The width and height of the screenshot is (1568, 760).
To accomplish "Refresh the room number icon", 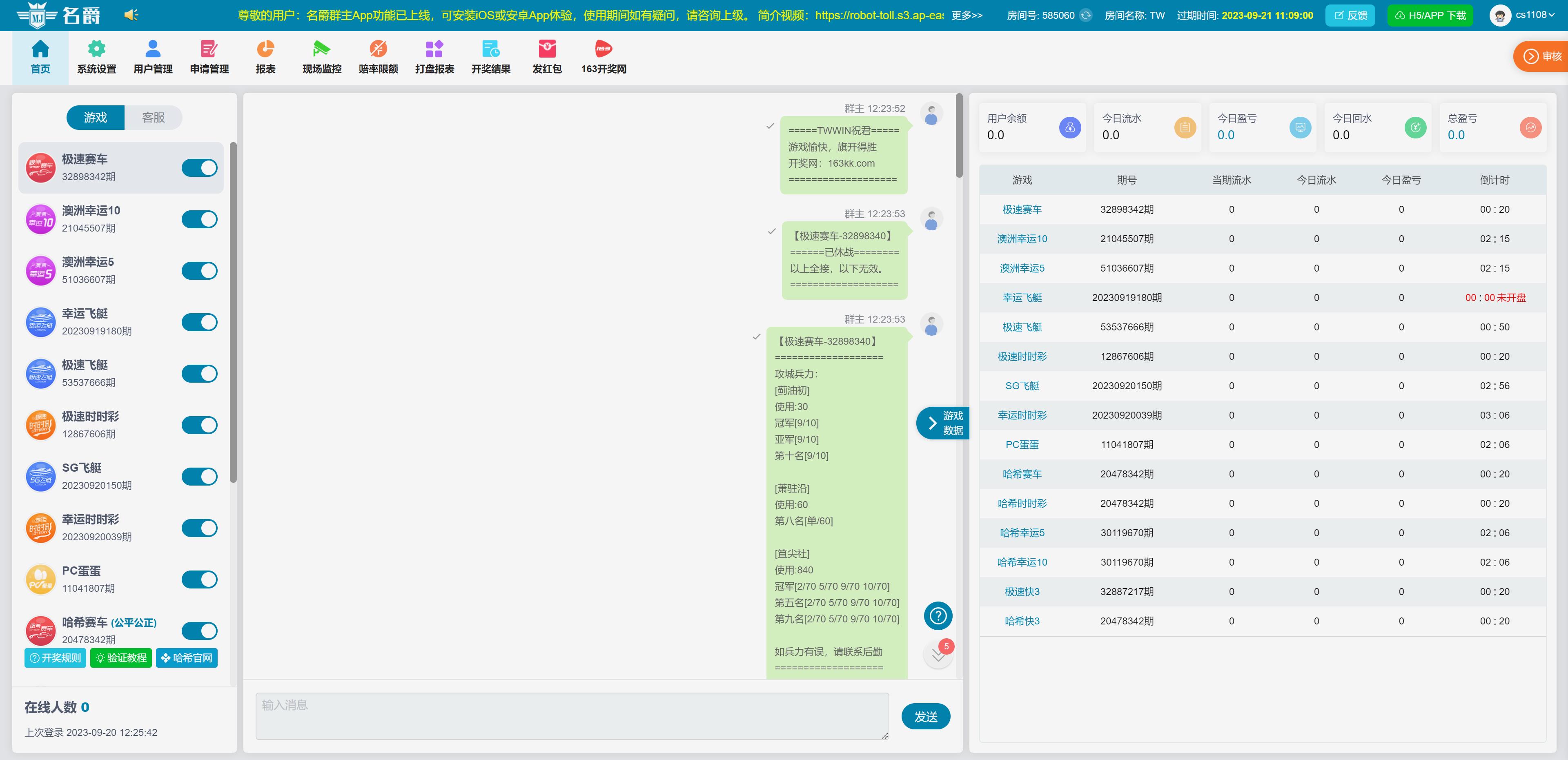I will tap(1085, 15).
